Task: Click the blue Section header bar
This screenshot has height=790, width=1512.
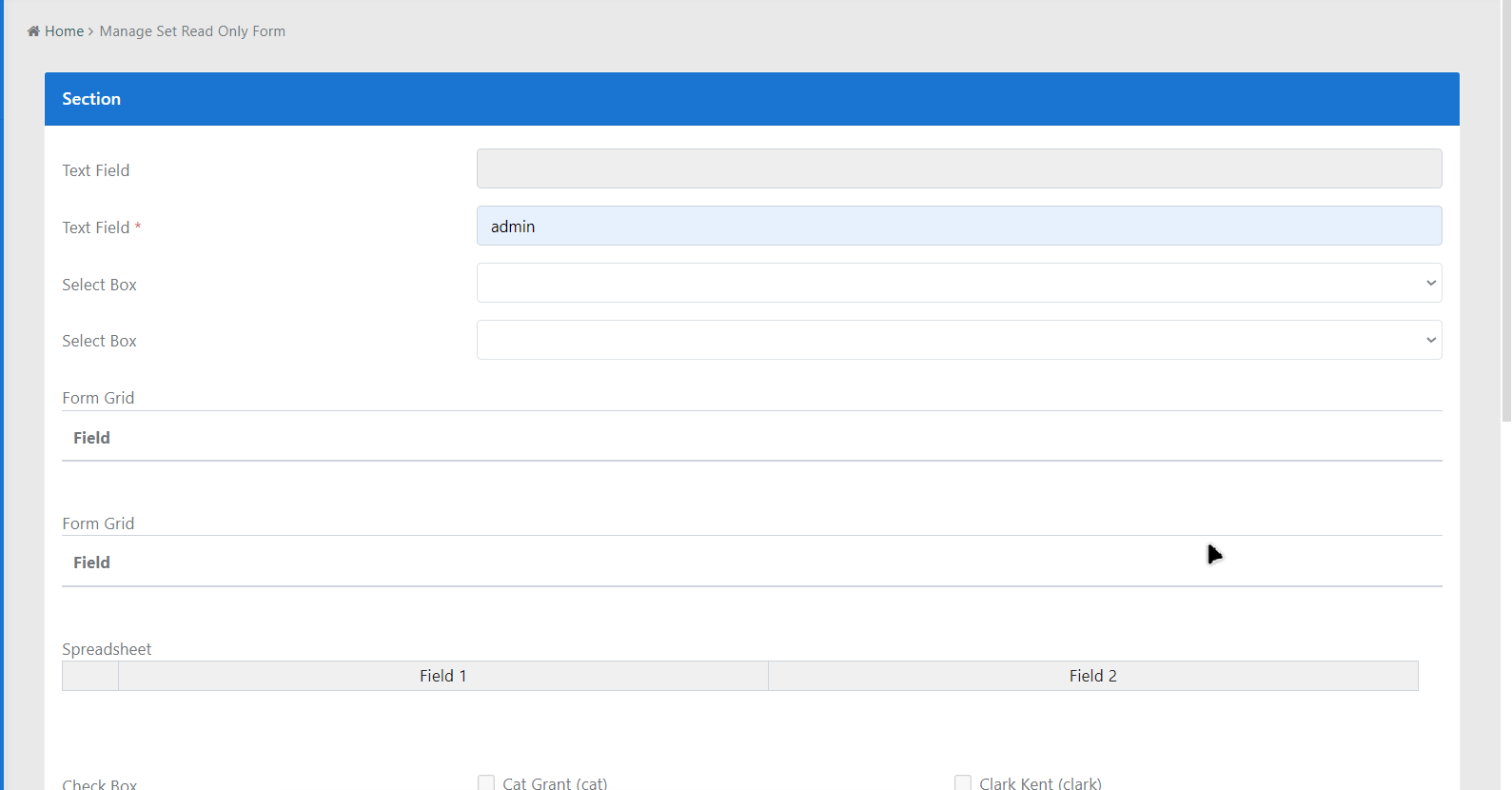Action: [x=752, y=99]
